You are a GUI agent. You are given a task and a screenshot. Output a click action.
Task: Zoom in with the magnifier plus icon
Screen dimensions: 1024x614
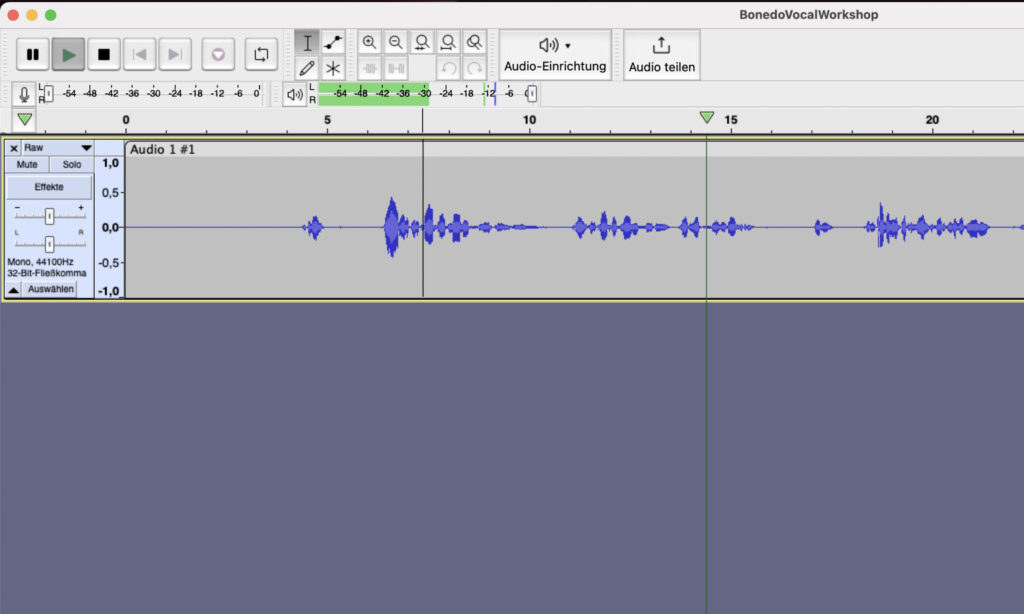click(370, 42)
